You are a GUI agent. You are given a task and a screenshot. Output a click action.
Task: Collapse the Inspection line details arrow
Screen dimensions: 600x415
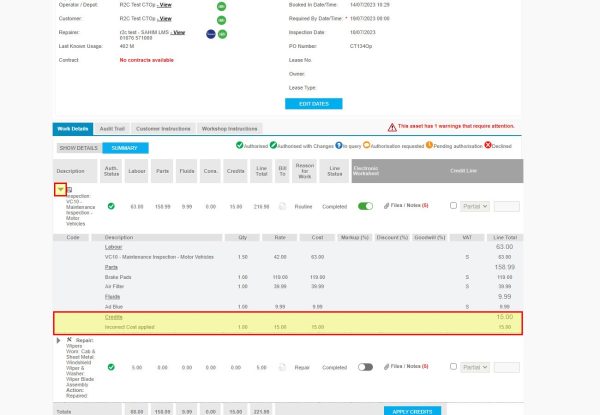click(60, 189)
